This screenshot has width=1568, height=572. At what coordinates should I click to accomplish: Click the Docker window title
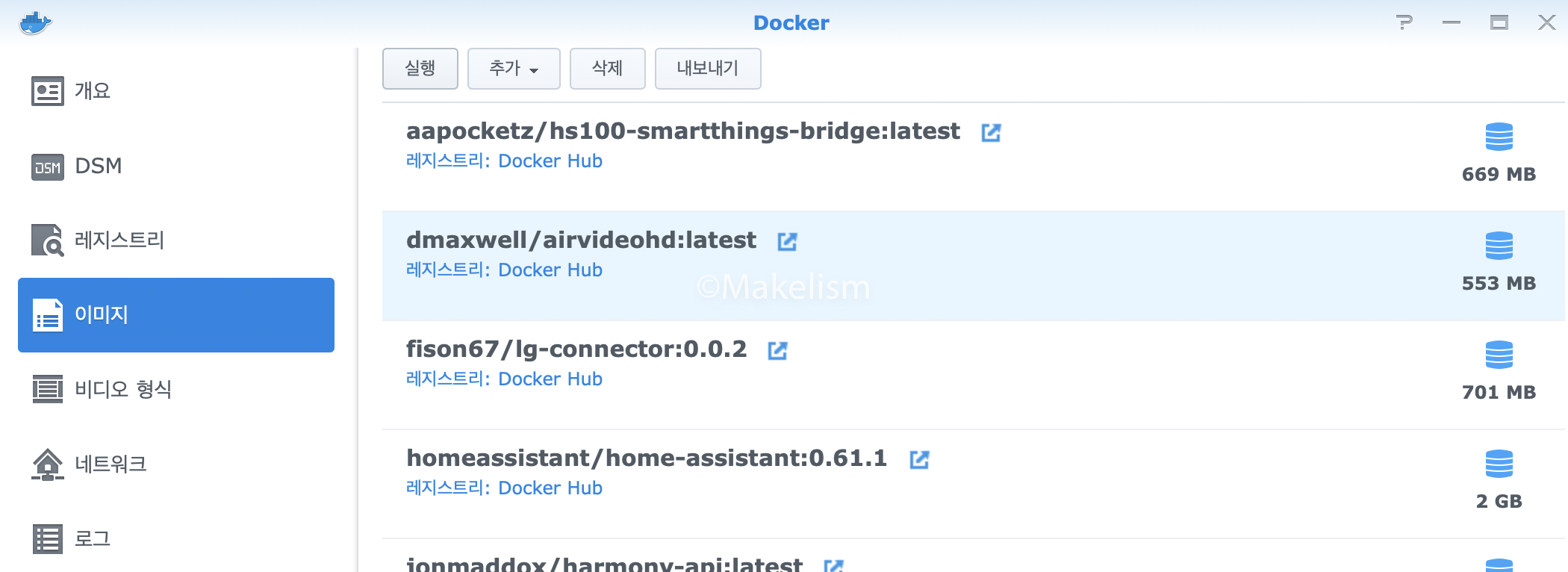pyautogui.click(x=791, y=23)
